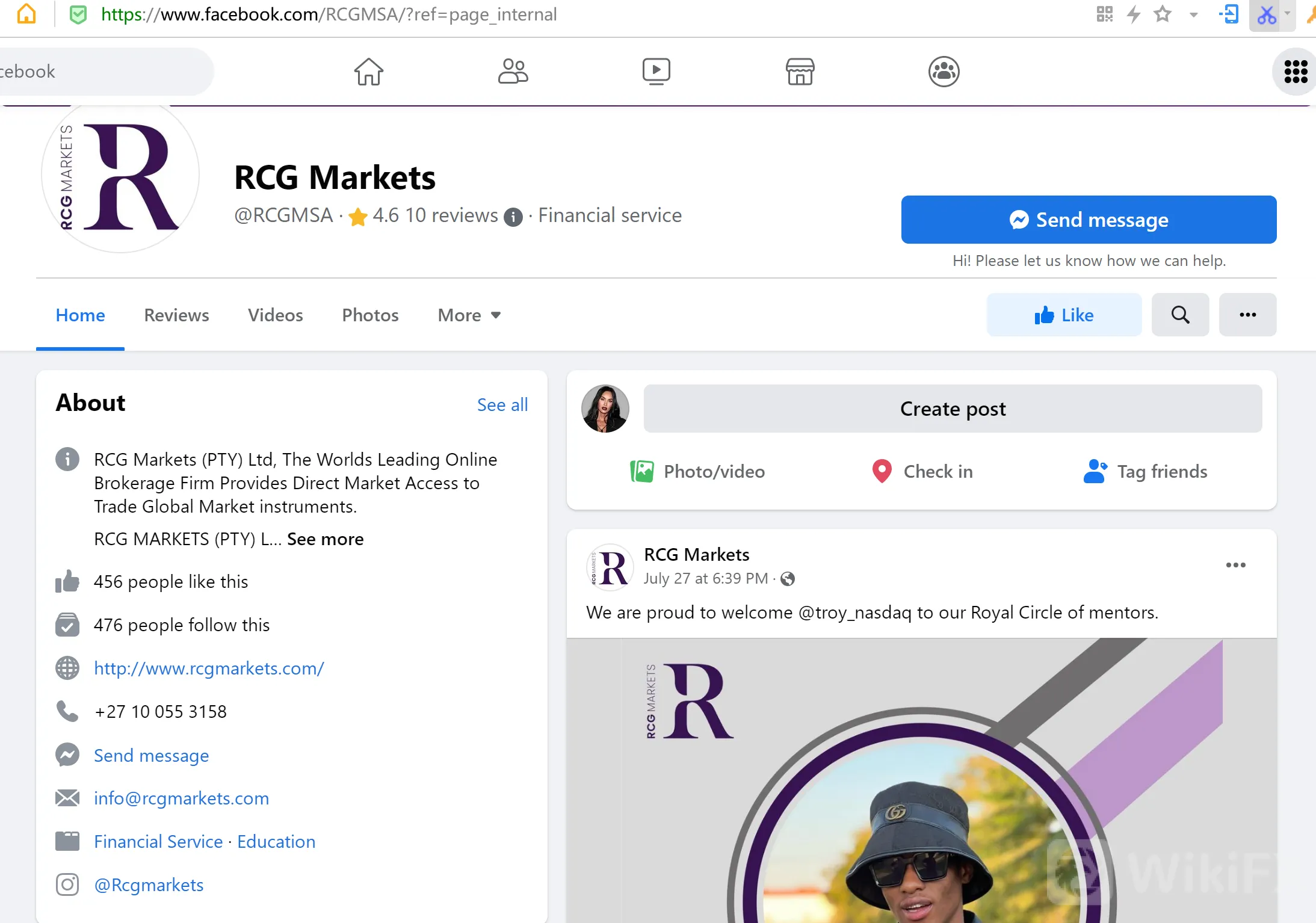
Task: Click the RCG Markets post author name
Action: click(x=696, y=554)
